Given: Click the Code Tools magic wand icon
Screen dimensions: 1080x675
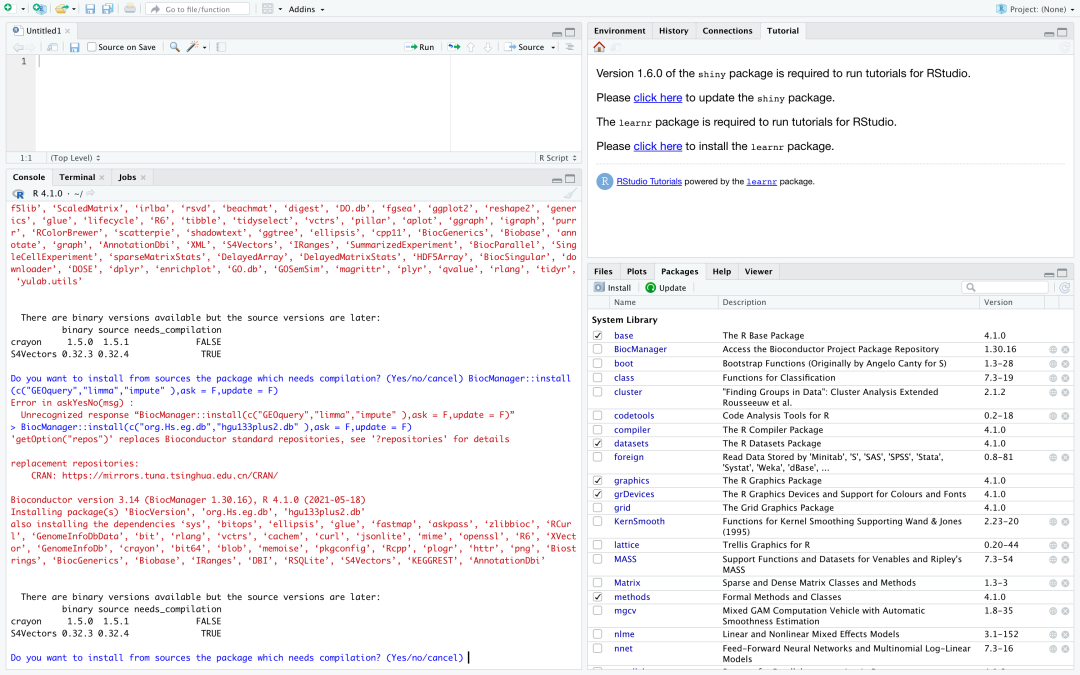Looking at the screenshot, I should (x=193, y=47).
